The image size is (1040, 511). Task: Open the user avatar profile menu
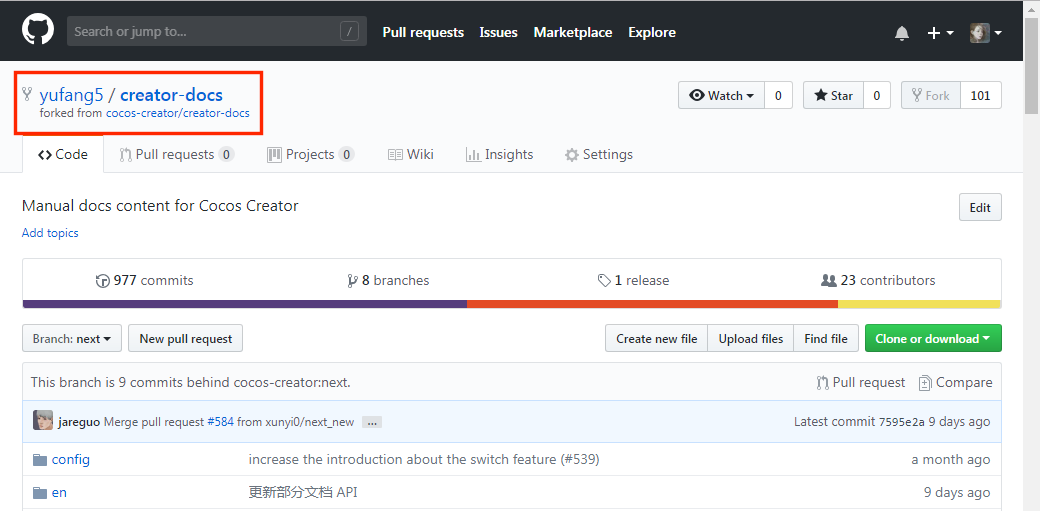(x=986, y=33)
